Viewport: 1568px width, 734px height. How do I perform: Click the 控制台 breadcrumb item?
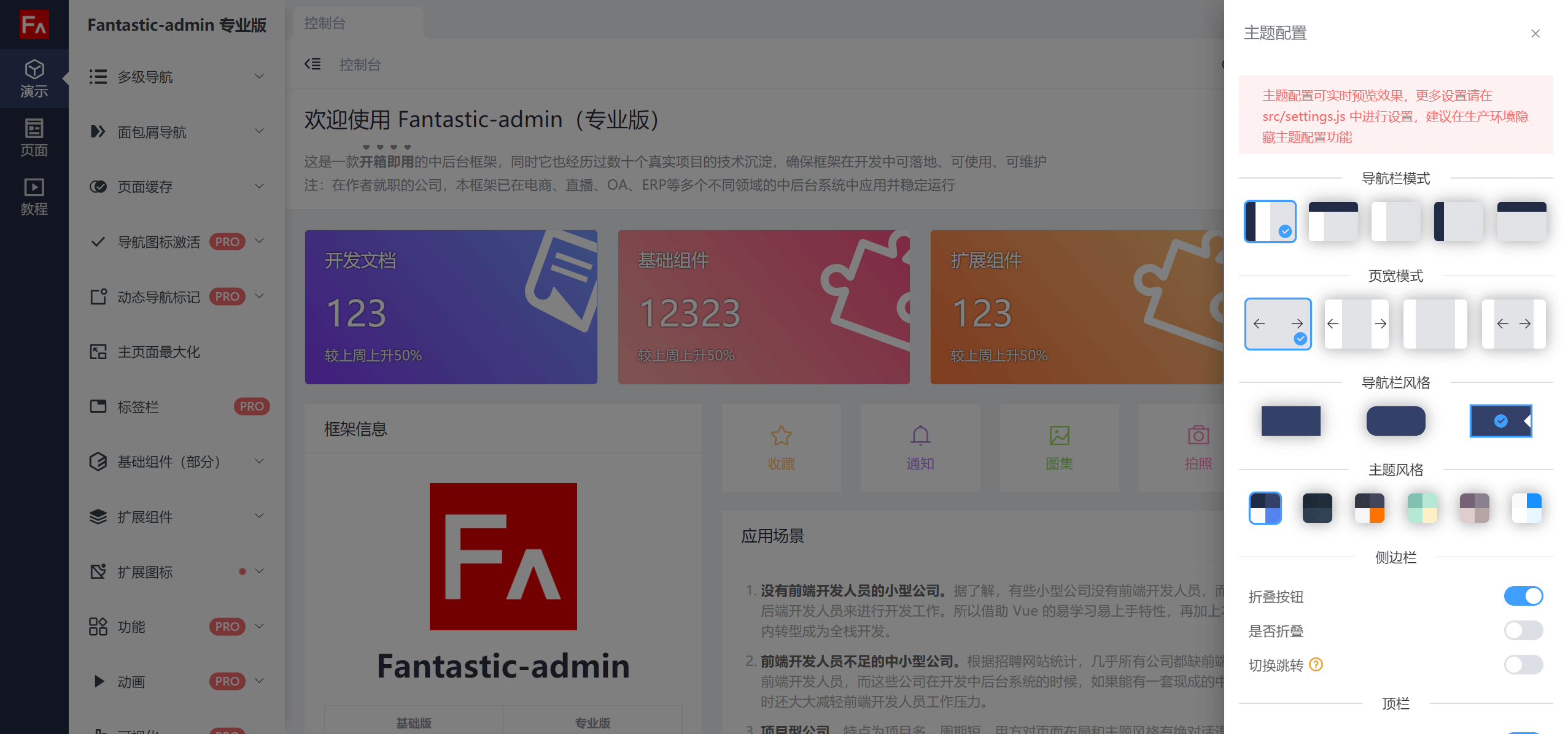[360, 64]
